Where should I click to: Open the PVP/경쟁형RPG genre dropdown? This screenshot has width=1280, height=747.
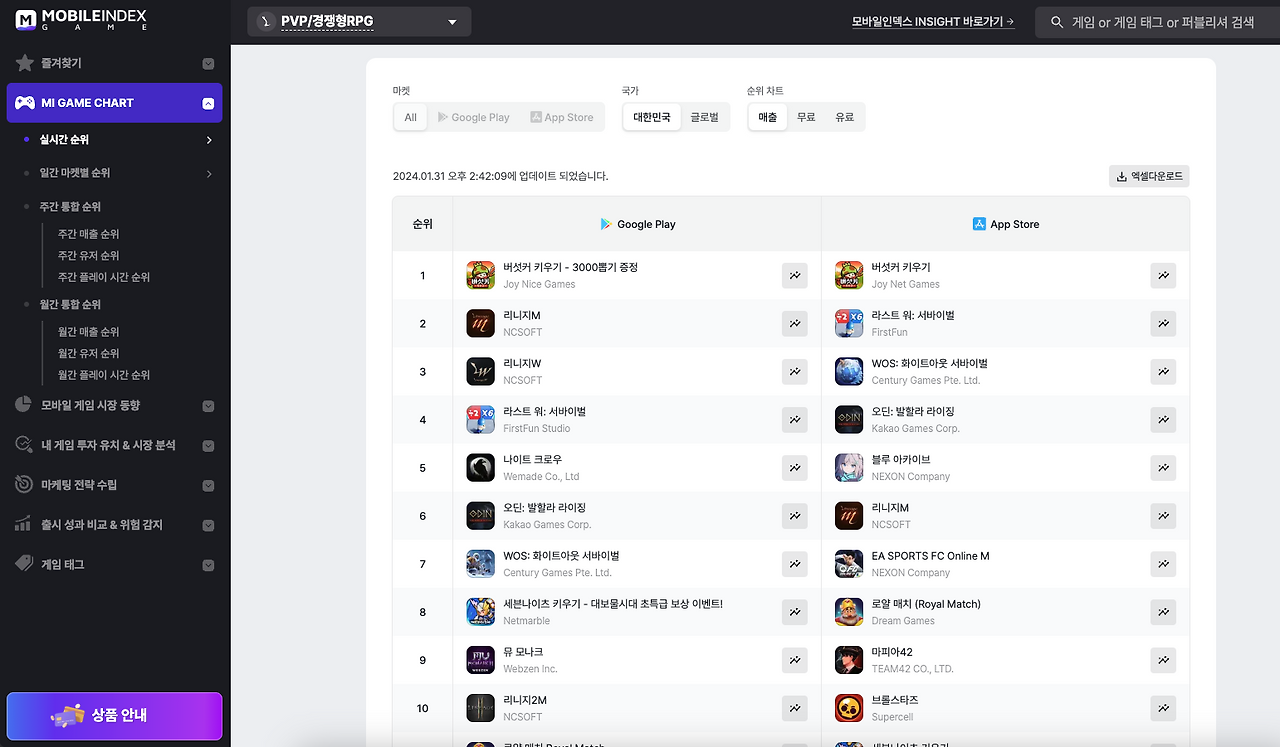click(359, 22)
